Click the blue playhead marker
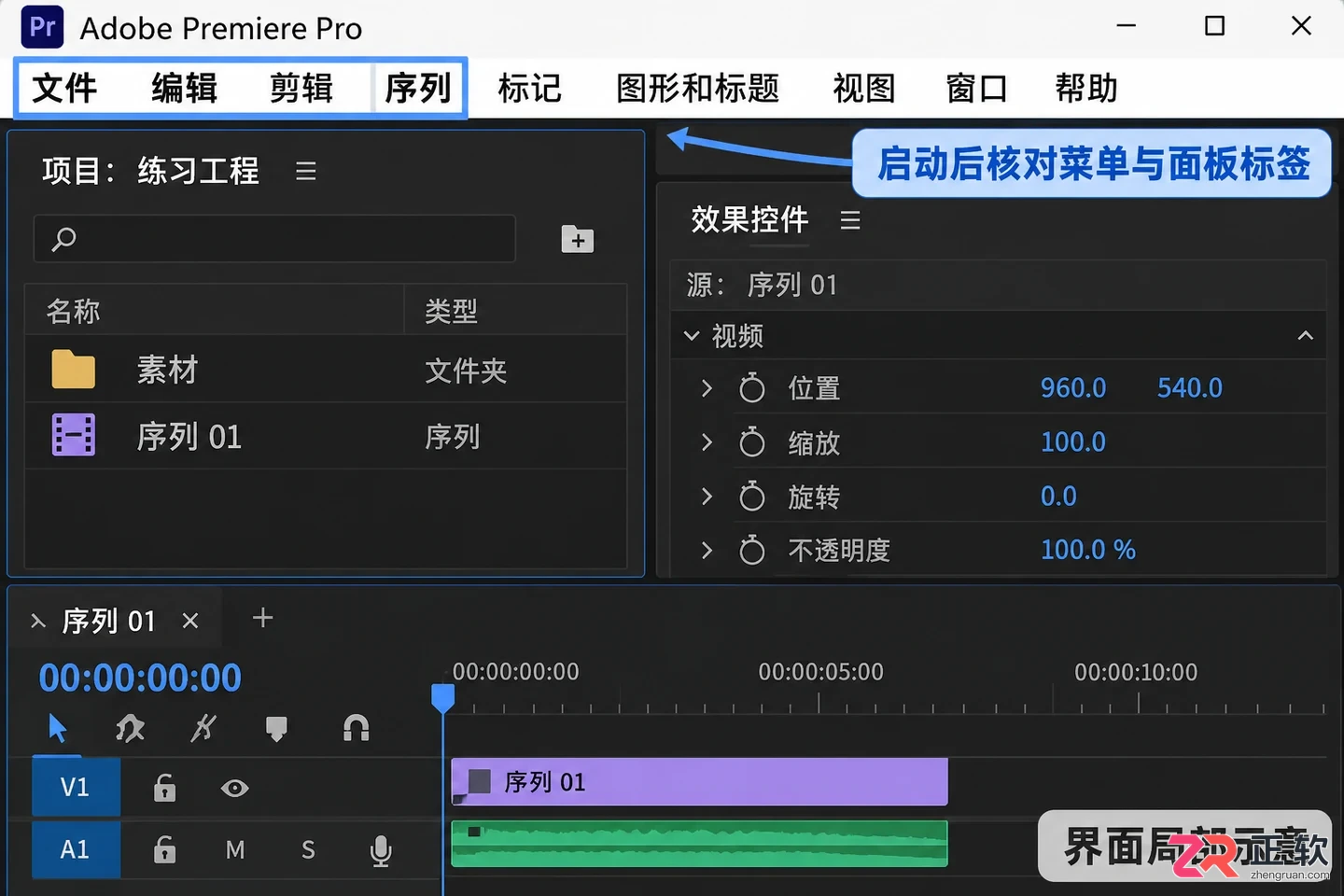 click(443, 698)
